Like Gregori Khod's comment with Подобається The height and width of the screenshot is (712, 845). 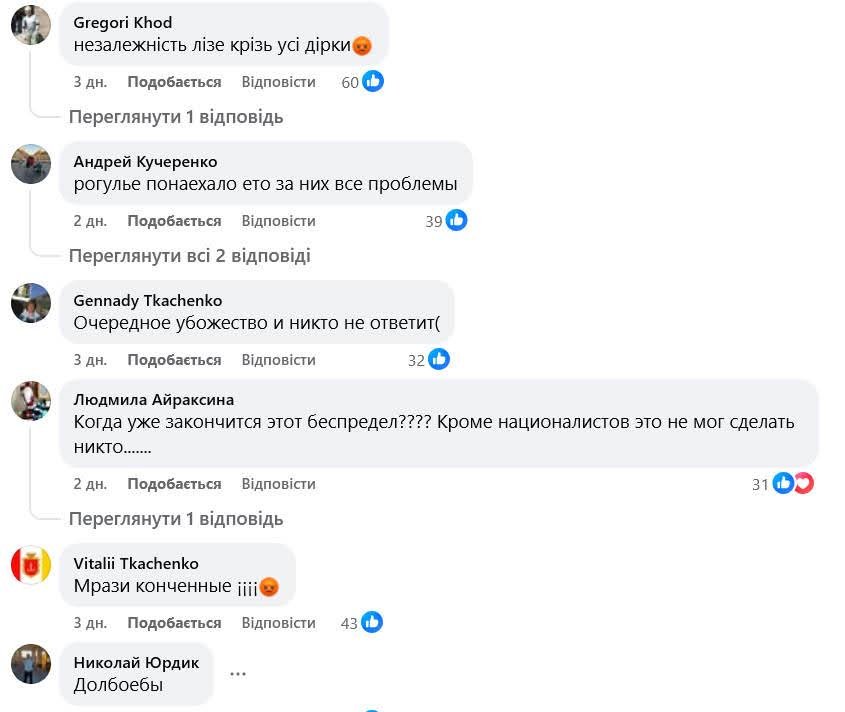(174, 82)
